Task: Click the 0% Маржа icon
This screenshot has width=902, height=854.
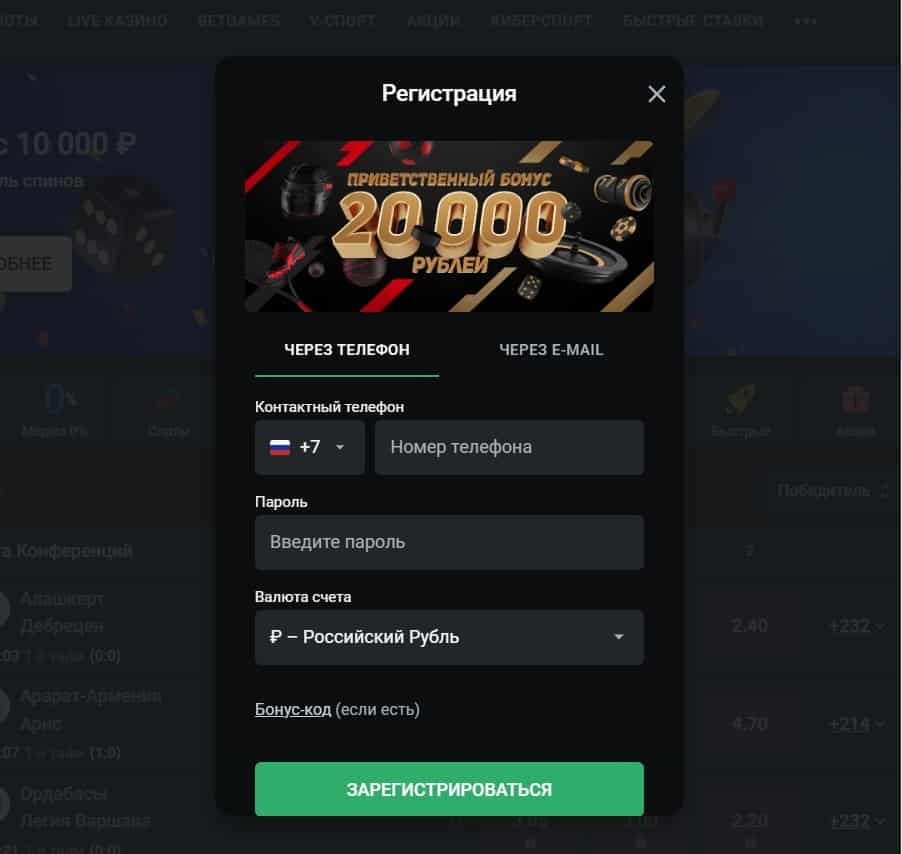Action: point(60,399)
